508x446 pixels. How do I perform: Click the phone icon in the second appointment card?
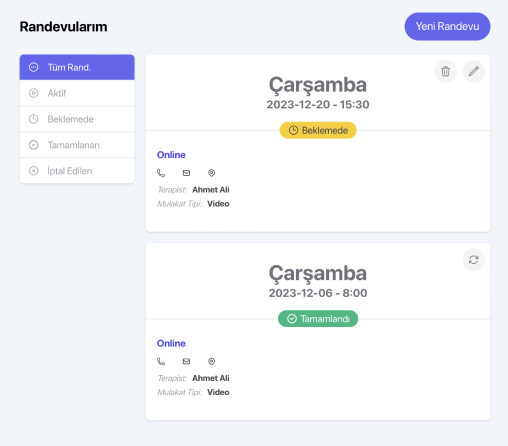[x=161, y=361]
